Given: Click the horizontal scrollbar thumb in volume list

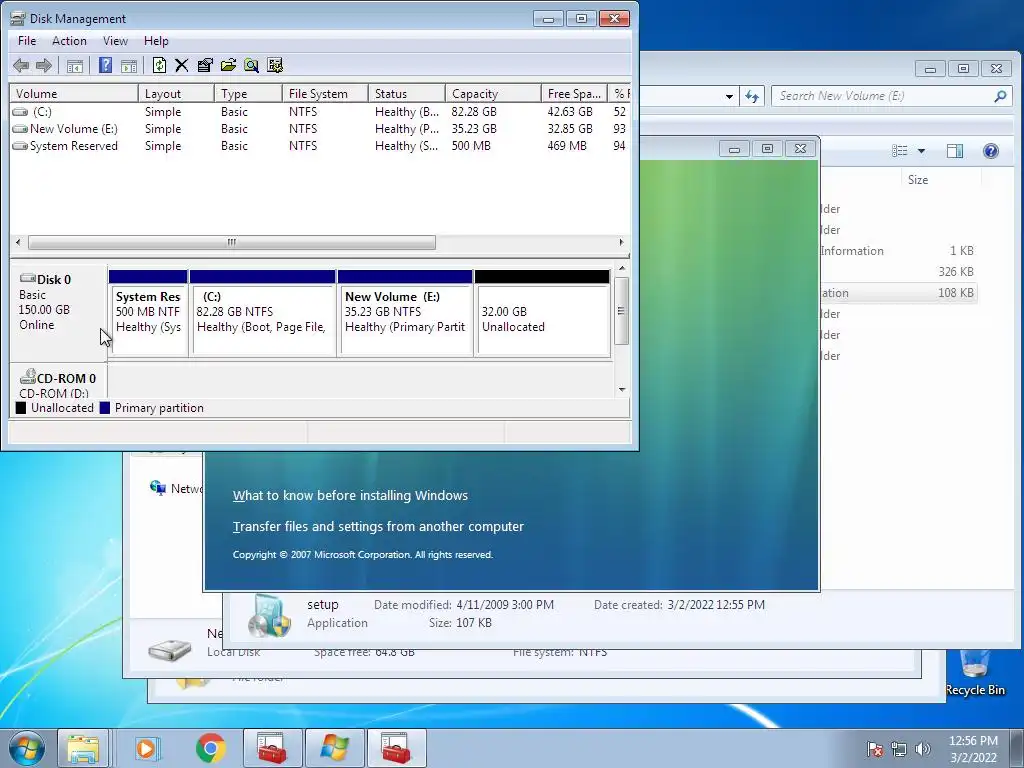Looking at the screenshot, I should pos(232,242).
